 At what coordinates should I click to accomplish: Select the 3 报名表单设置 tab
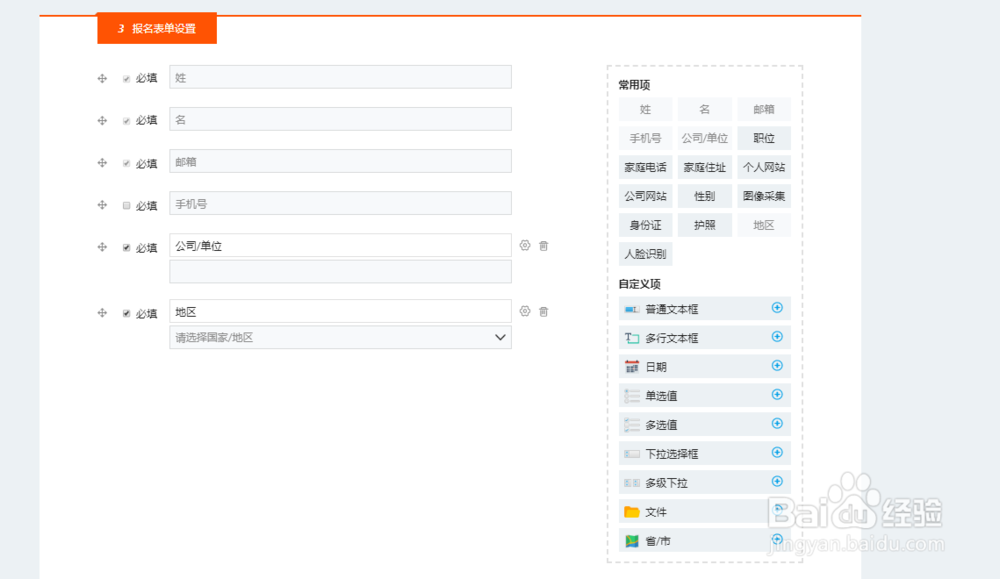[157, 29]
